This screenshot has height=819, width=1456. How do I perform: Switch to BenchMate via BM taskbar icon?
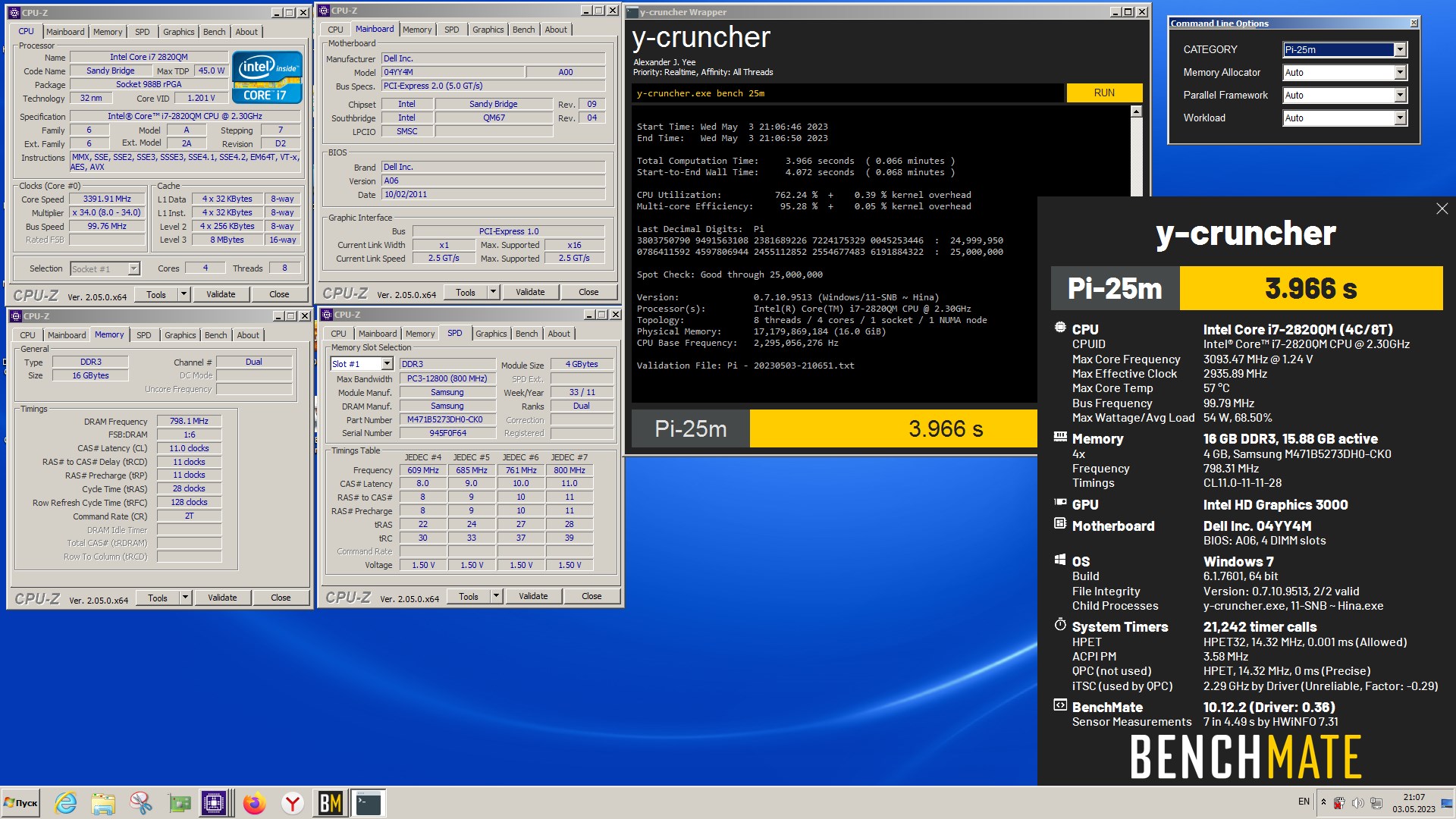pyautogui.click(x=330, y=803)
